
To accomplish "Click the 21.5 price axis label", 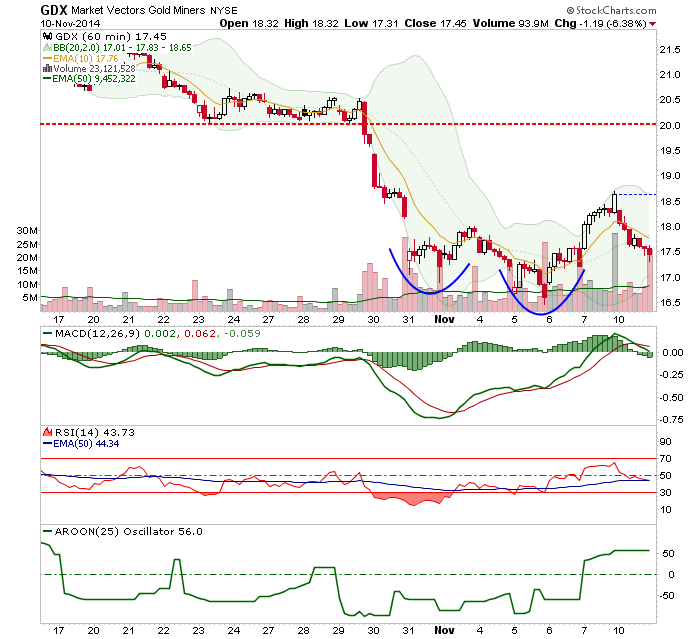I will click(671, 50).
